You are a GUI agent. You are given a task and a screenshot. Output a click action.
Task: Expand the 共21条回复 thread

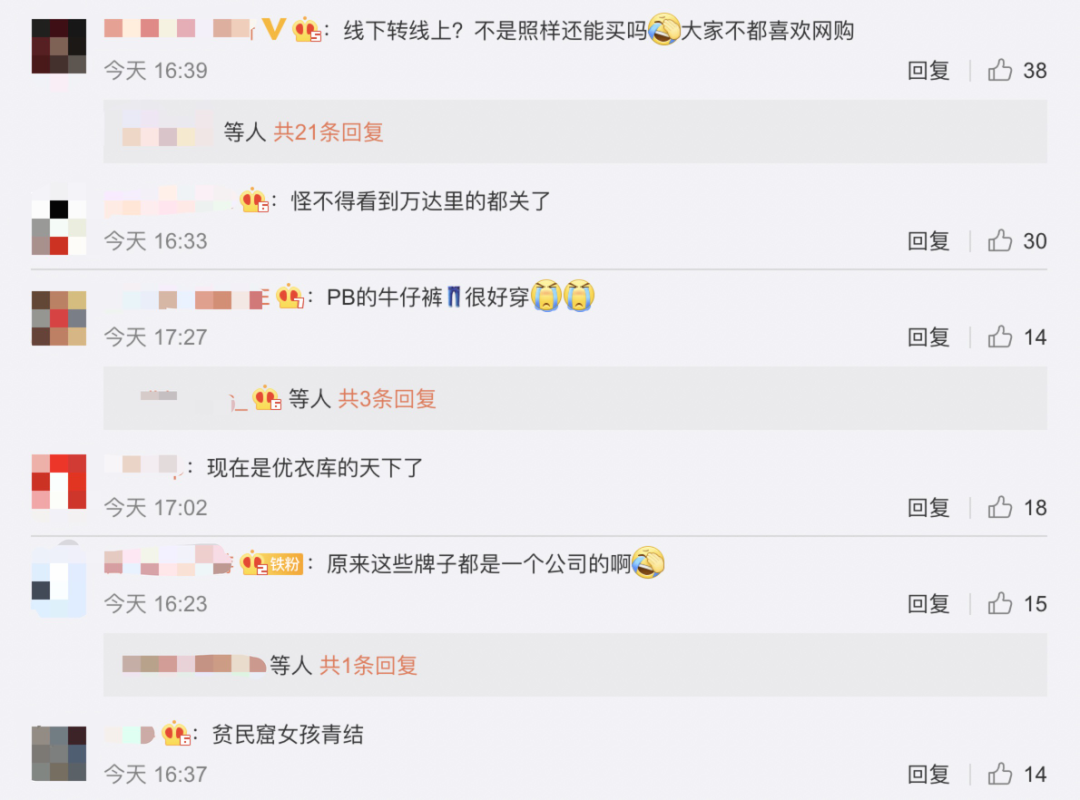click(x=328, y=132)
